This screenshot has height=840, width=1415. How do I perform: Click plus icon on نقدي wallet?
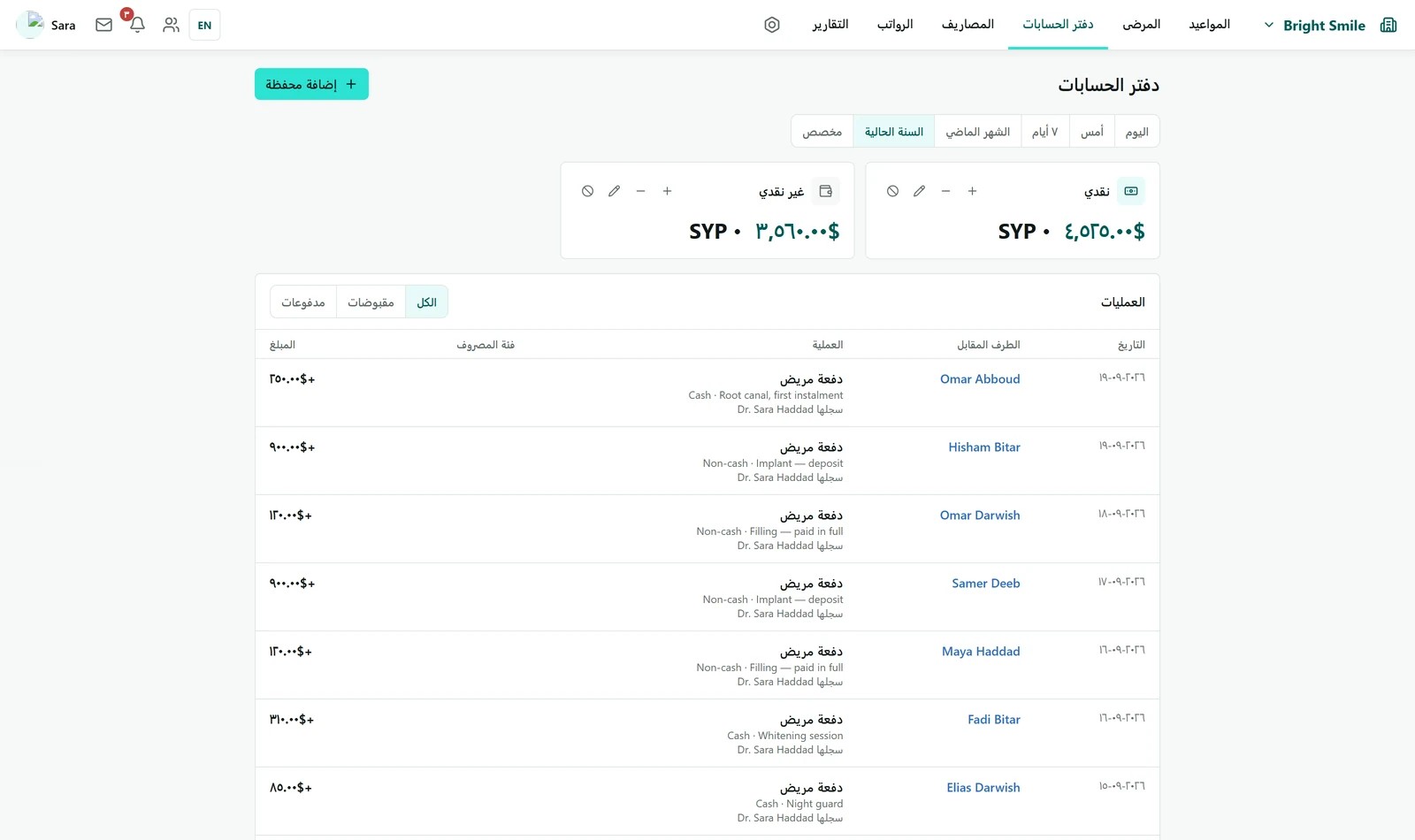pos(972,191)
